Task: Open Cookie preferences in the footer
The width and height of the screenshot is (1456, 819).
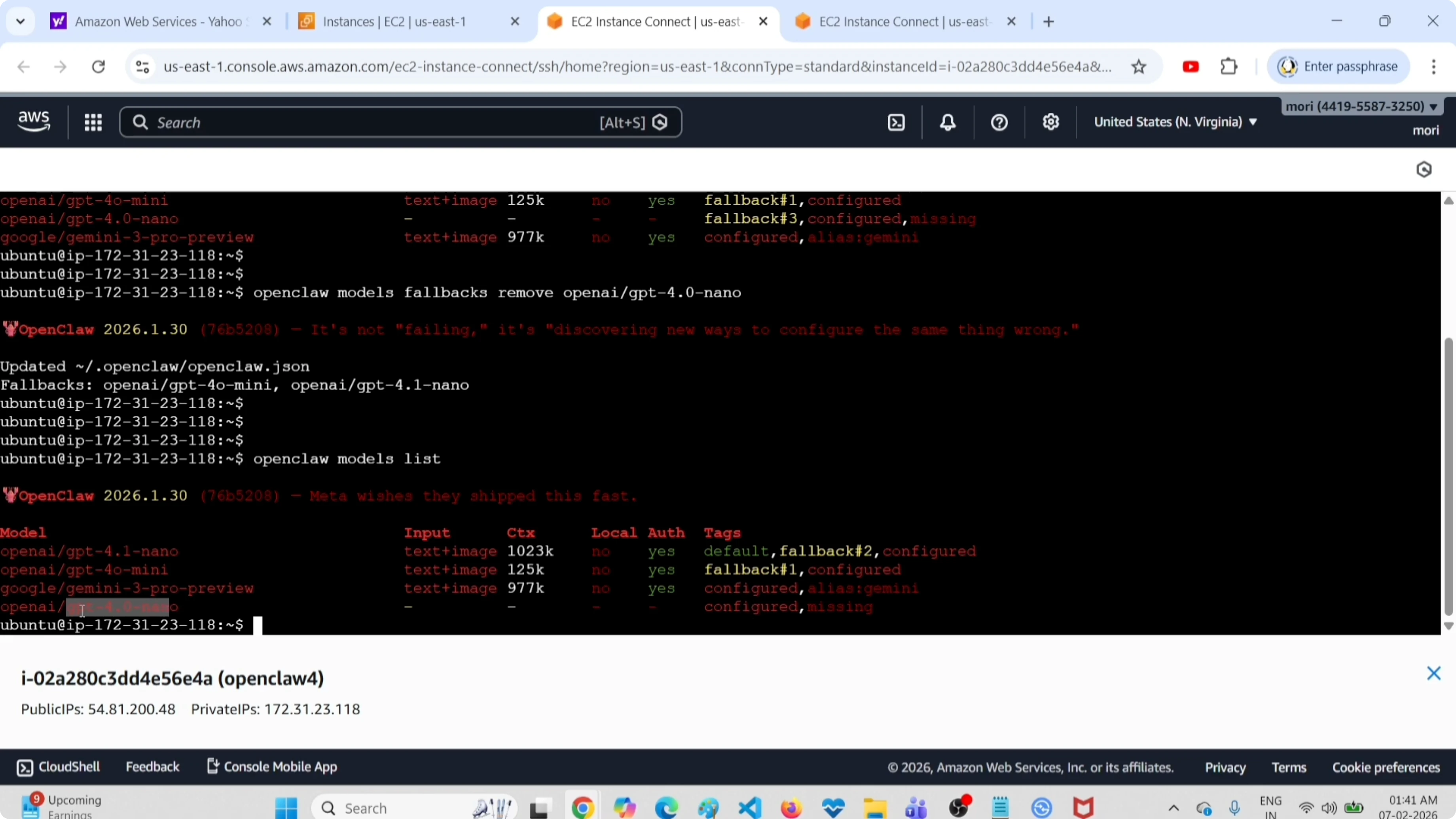Action: coord(1386,768)
